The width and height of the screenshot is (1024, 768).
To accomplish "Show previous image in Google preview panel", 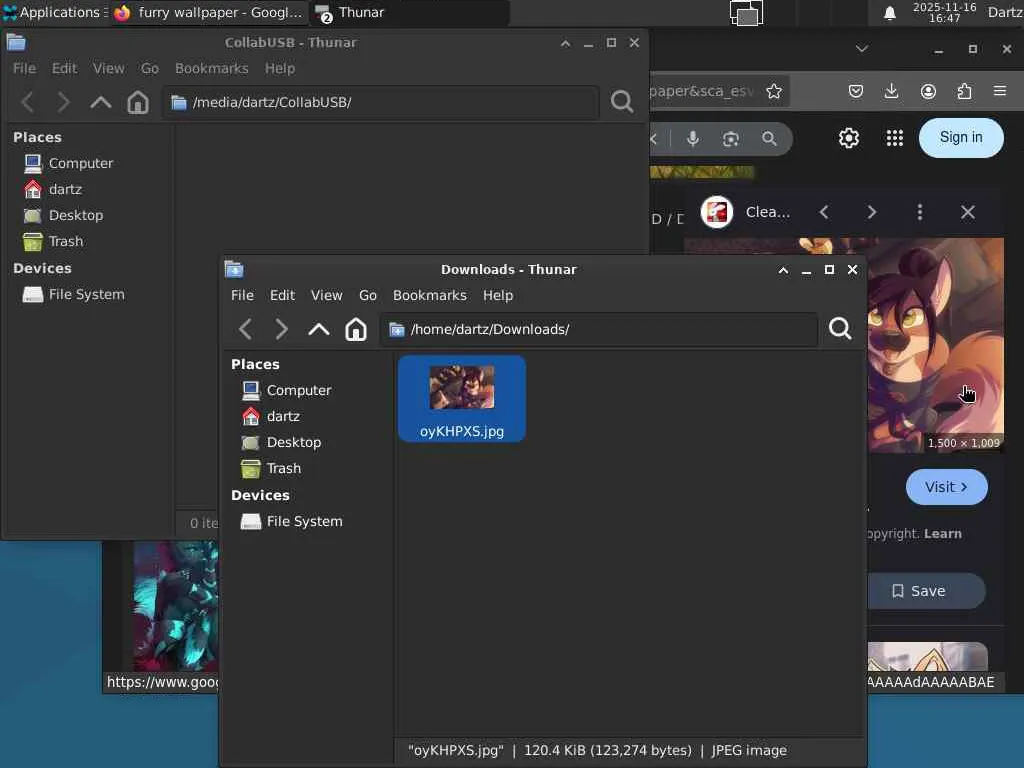I will (x=824, y=212).
